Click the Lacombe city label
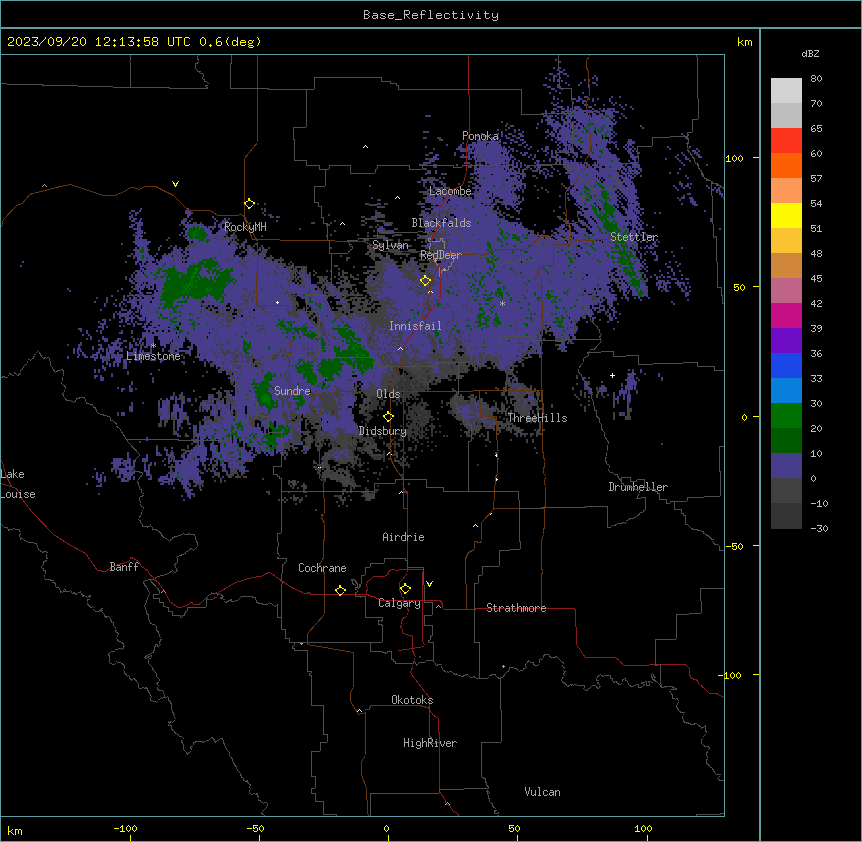Image resolution: width=862 pixels, height=842 pixels. click(x=450, y=191)
